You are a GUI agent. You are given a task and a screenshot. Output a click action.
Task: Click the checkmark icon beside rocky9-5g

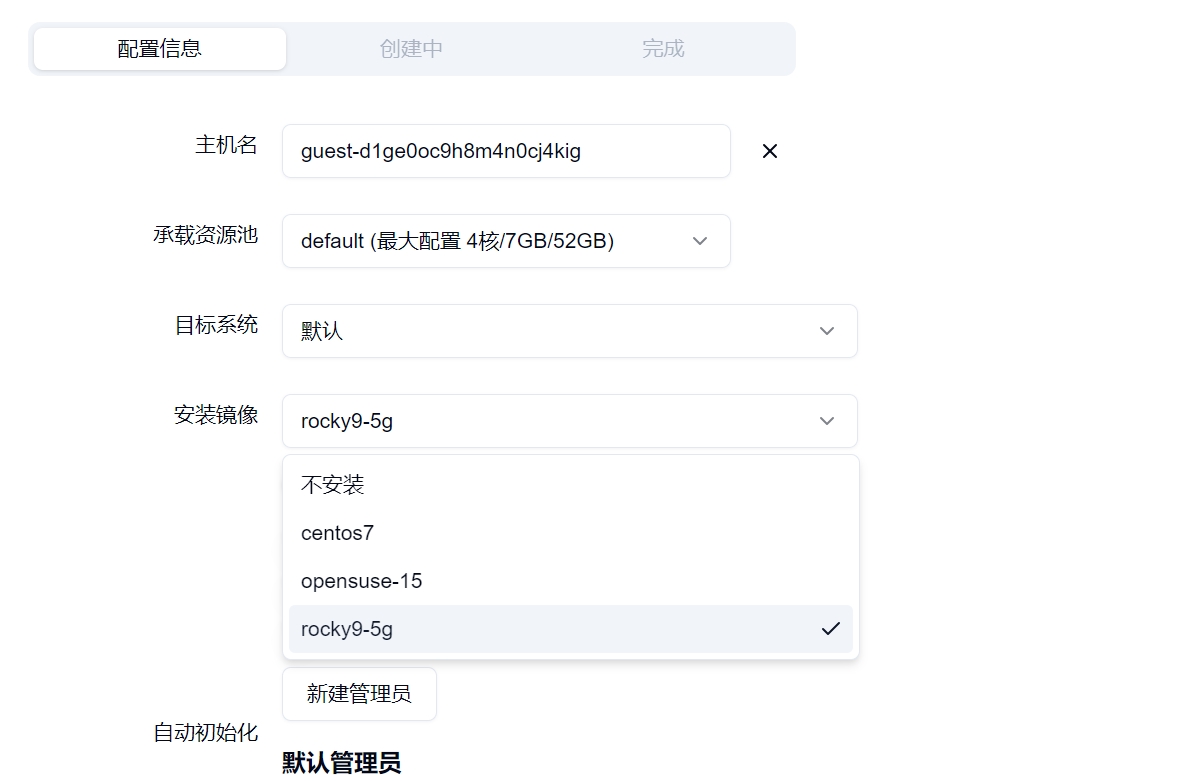point(830,629)
